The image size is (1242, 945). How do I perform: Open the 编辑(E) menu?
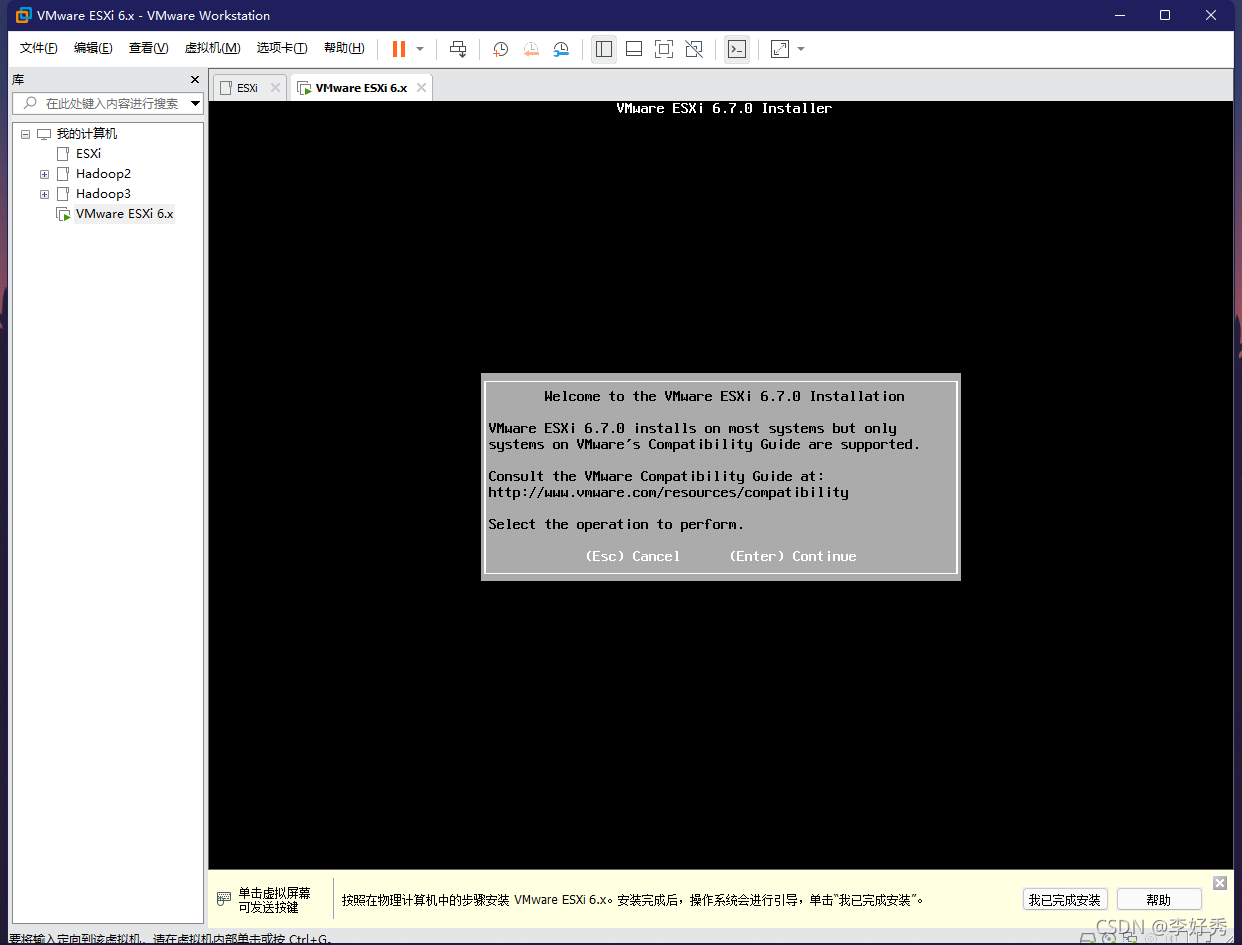click(x=93, y=48)
